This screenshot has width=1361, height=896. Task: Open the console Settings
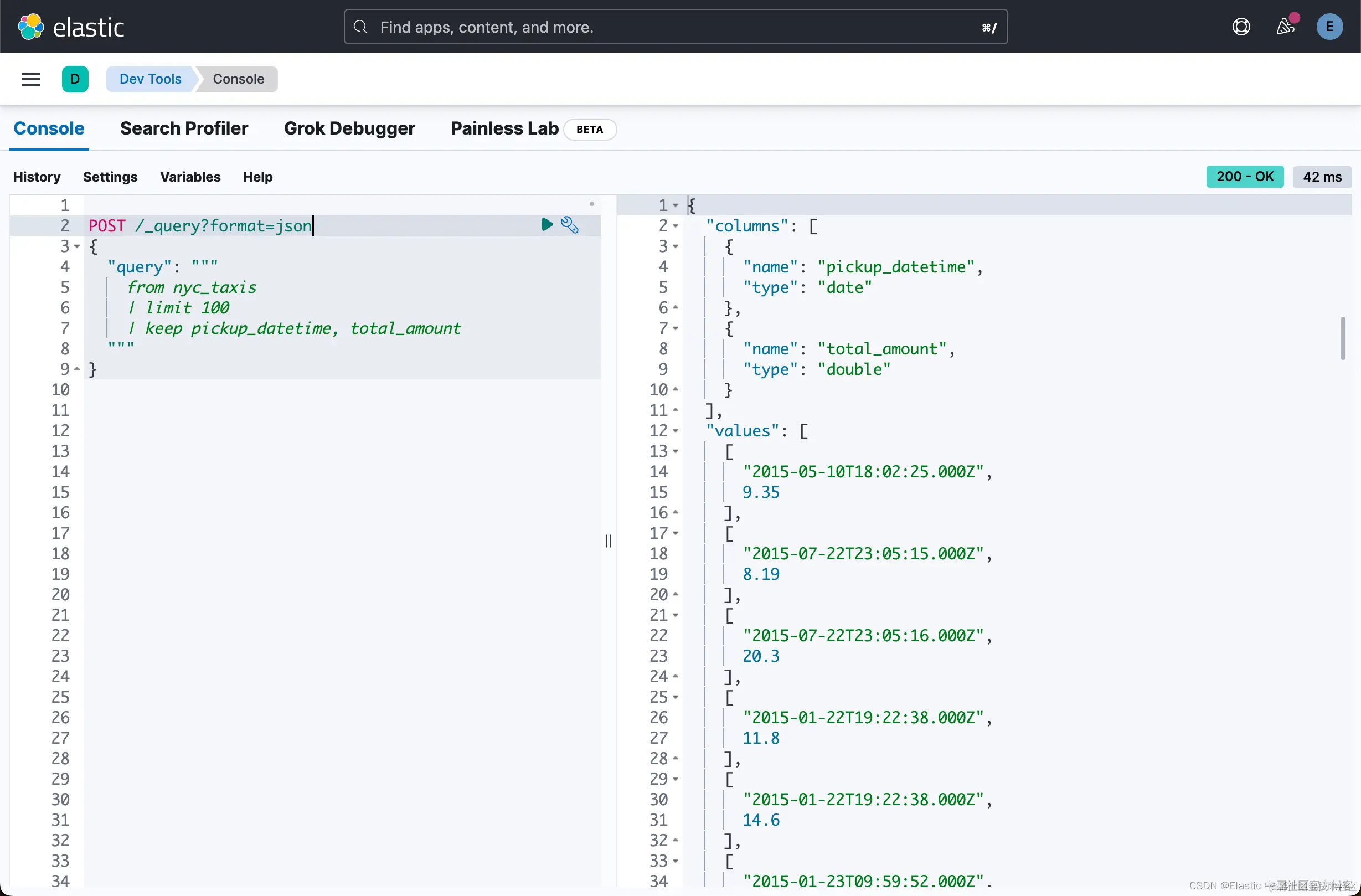click(110, 177)
